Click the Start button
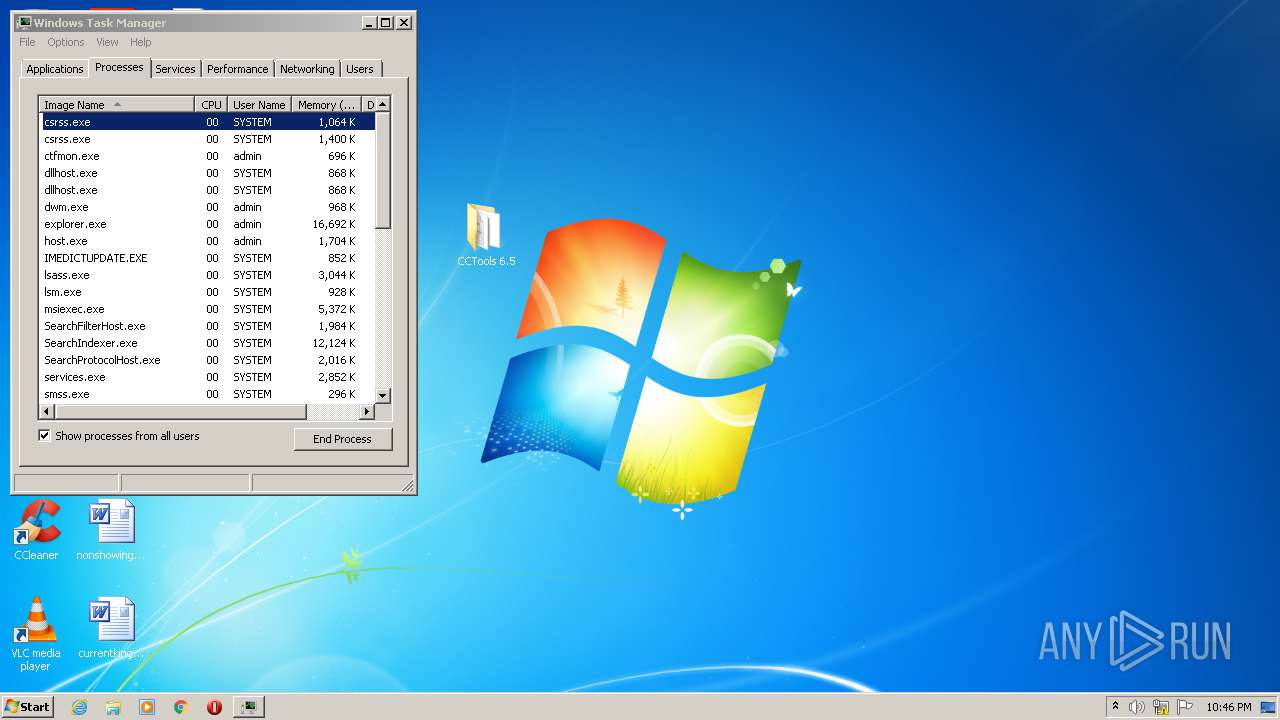1280x720 pixels. [27, 707]
